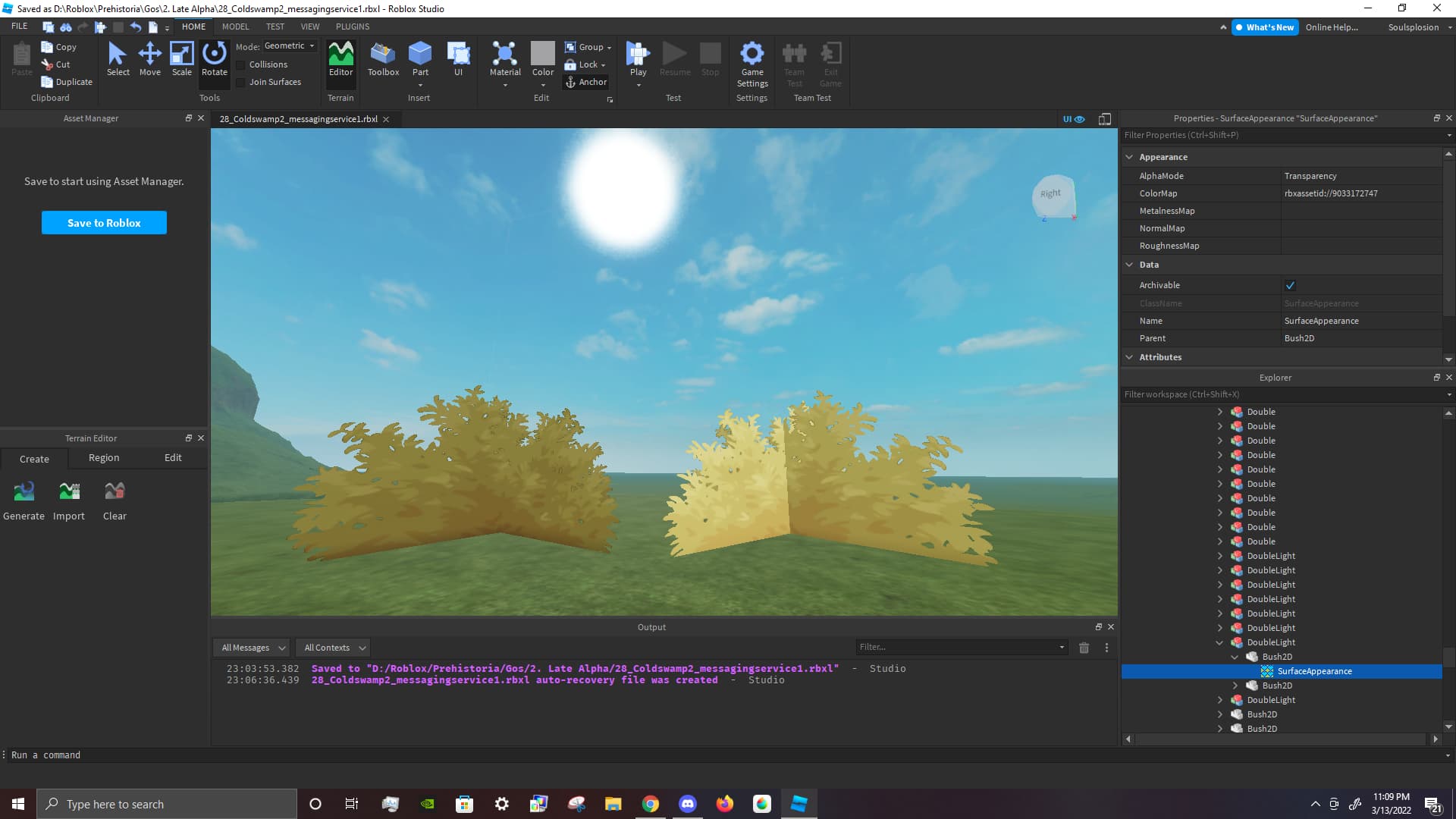Enable the Collisions checkbox
This screenshot has width=1456, height=819.
coord(241,65)
